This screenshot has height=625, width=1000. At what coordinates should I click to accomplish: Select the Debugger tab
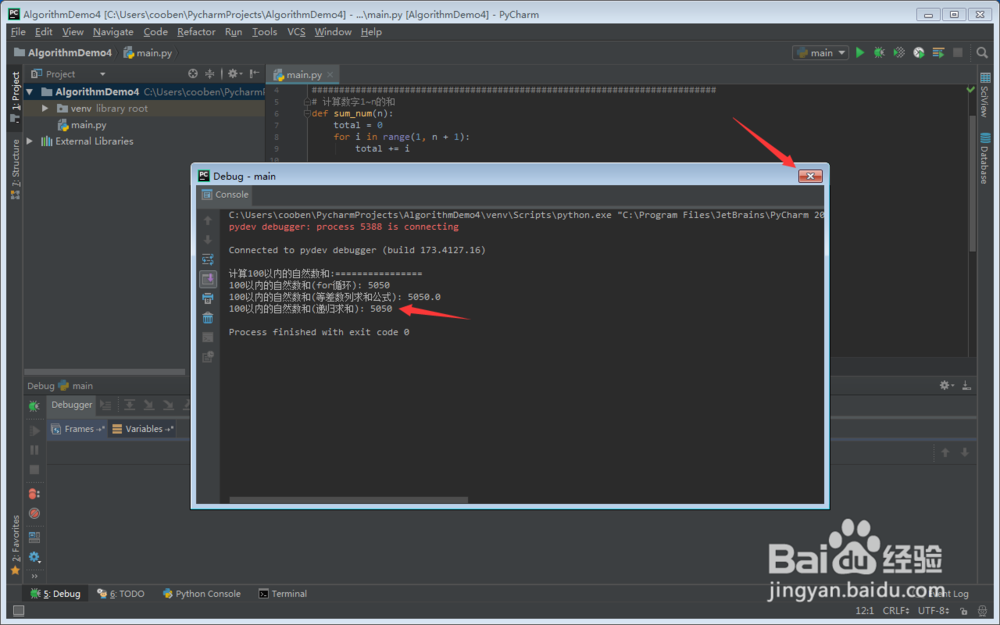pyautogui.click(x=71, y=405)
